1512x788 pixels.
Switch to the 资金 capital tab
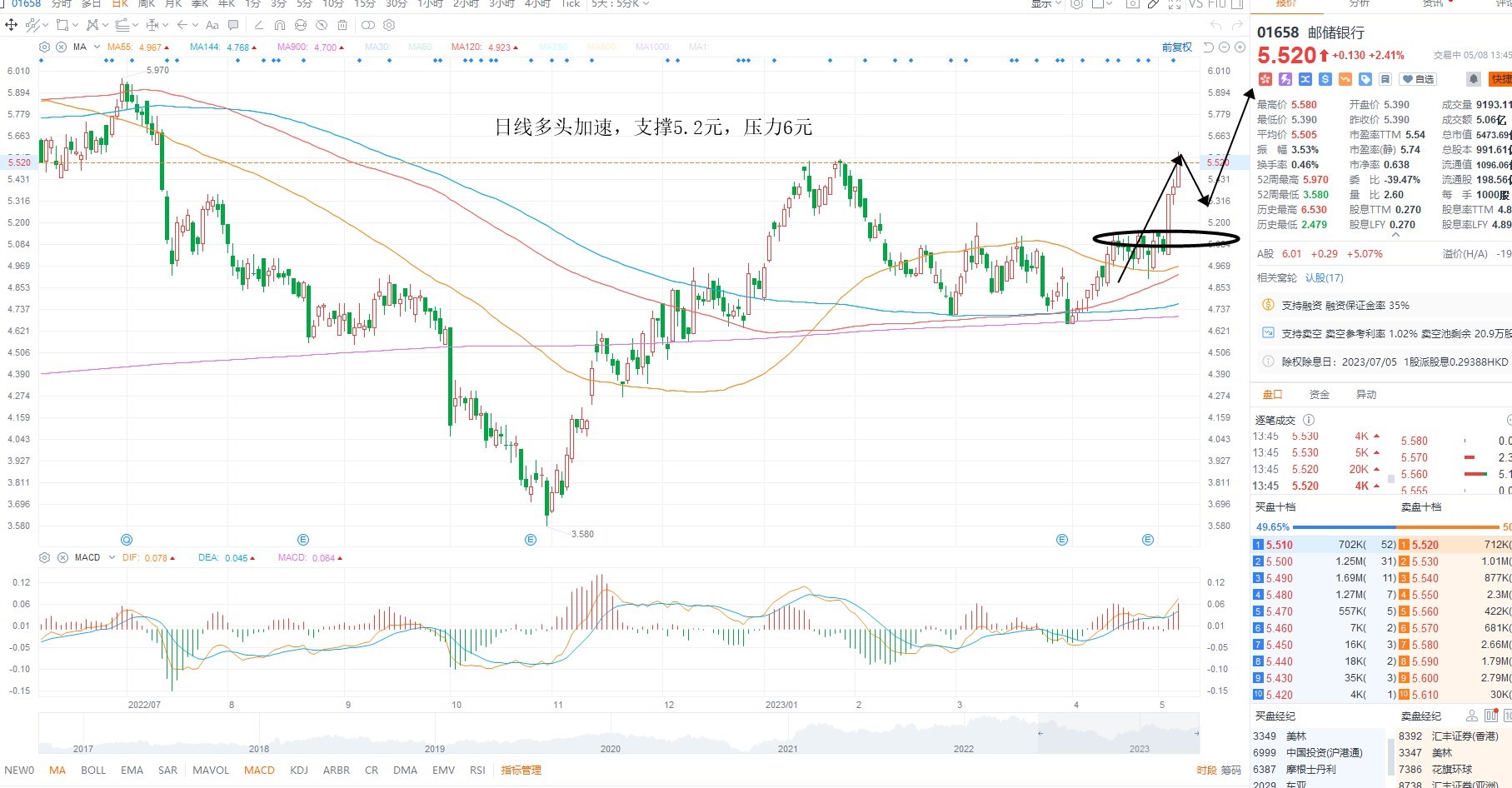(x=1320, y=394)
